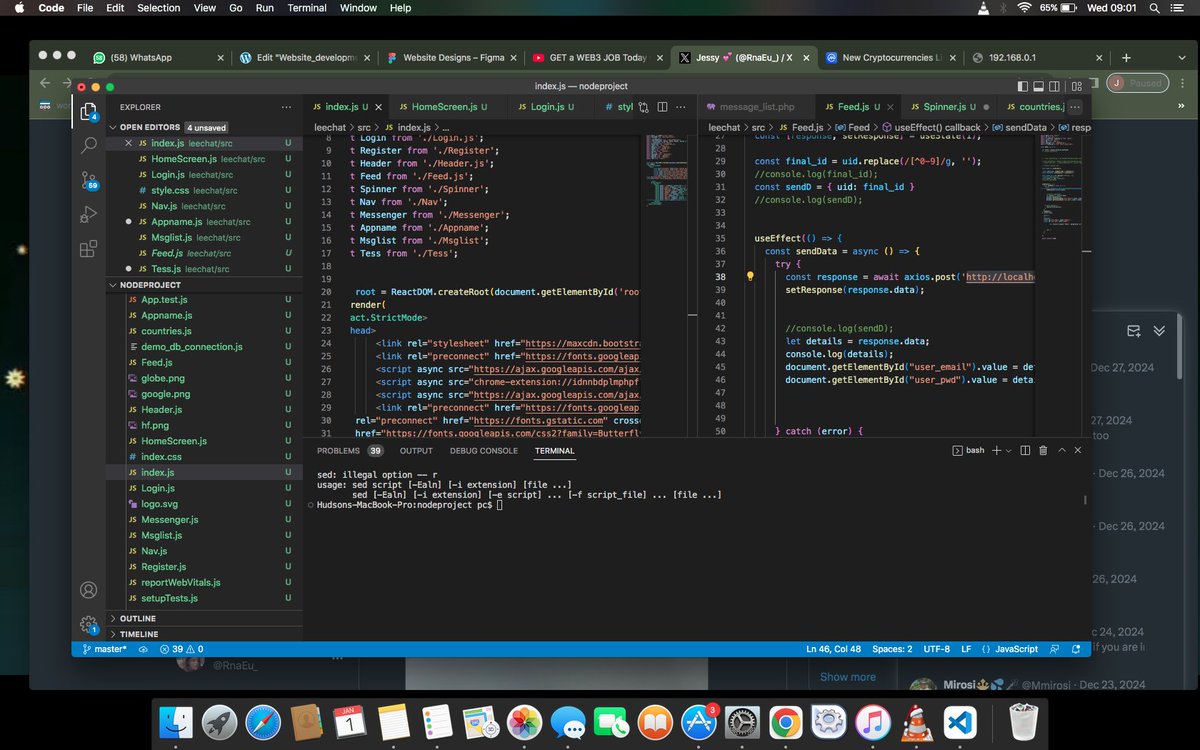Split the left editor group

661,106
